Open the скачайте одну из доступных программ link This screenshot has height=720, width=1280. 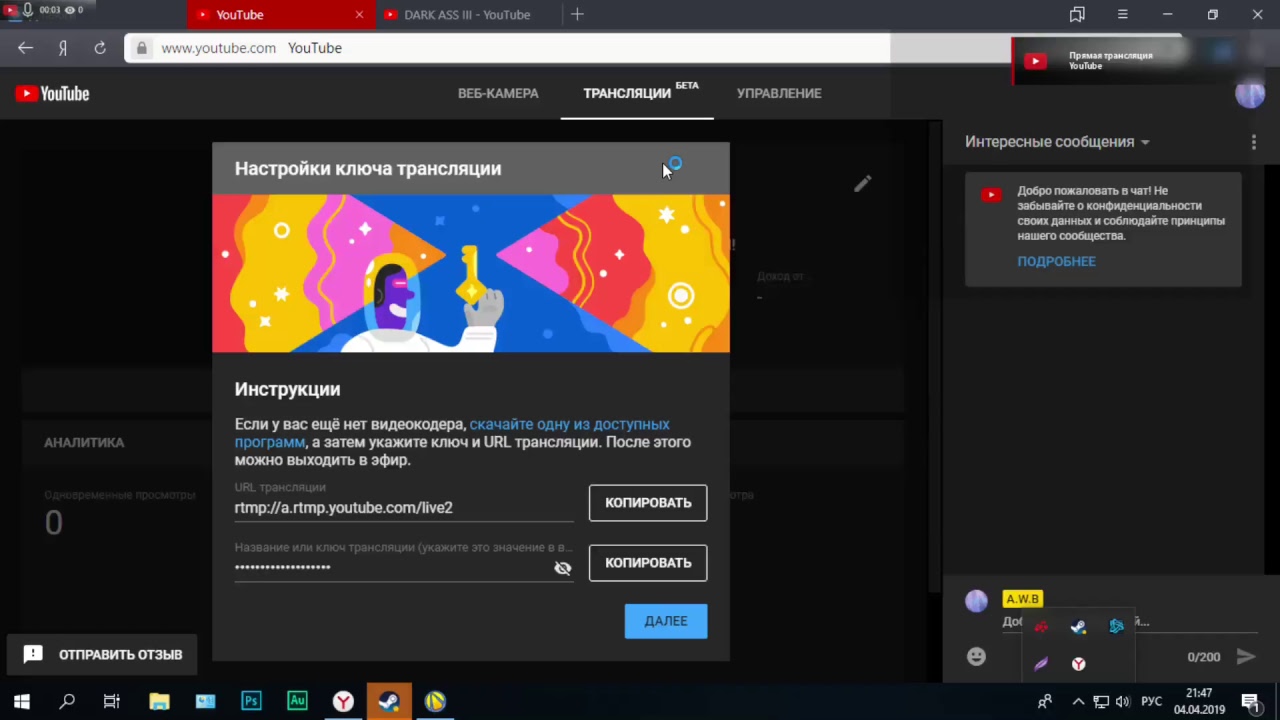click(x=452, y=433)
